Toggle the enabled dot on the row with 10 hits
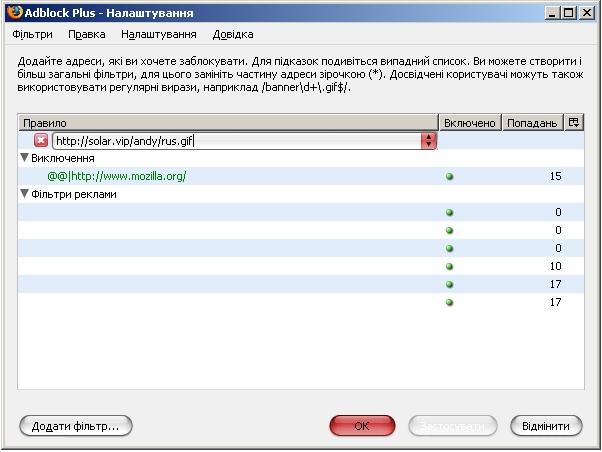The height and width of the screenshot is (452, 602). point(450,266)
